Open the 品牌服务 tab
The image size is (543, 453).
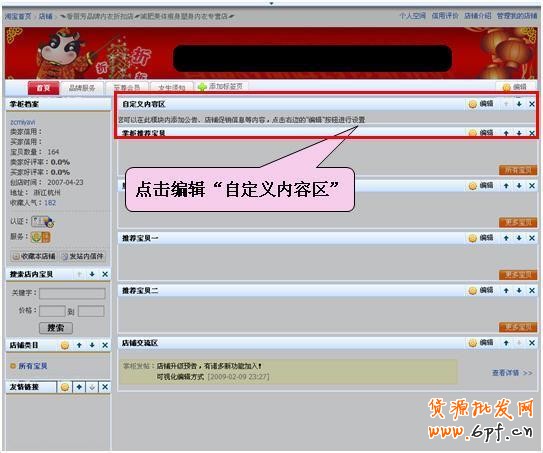(x=82, y=88)
